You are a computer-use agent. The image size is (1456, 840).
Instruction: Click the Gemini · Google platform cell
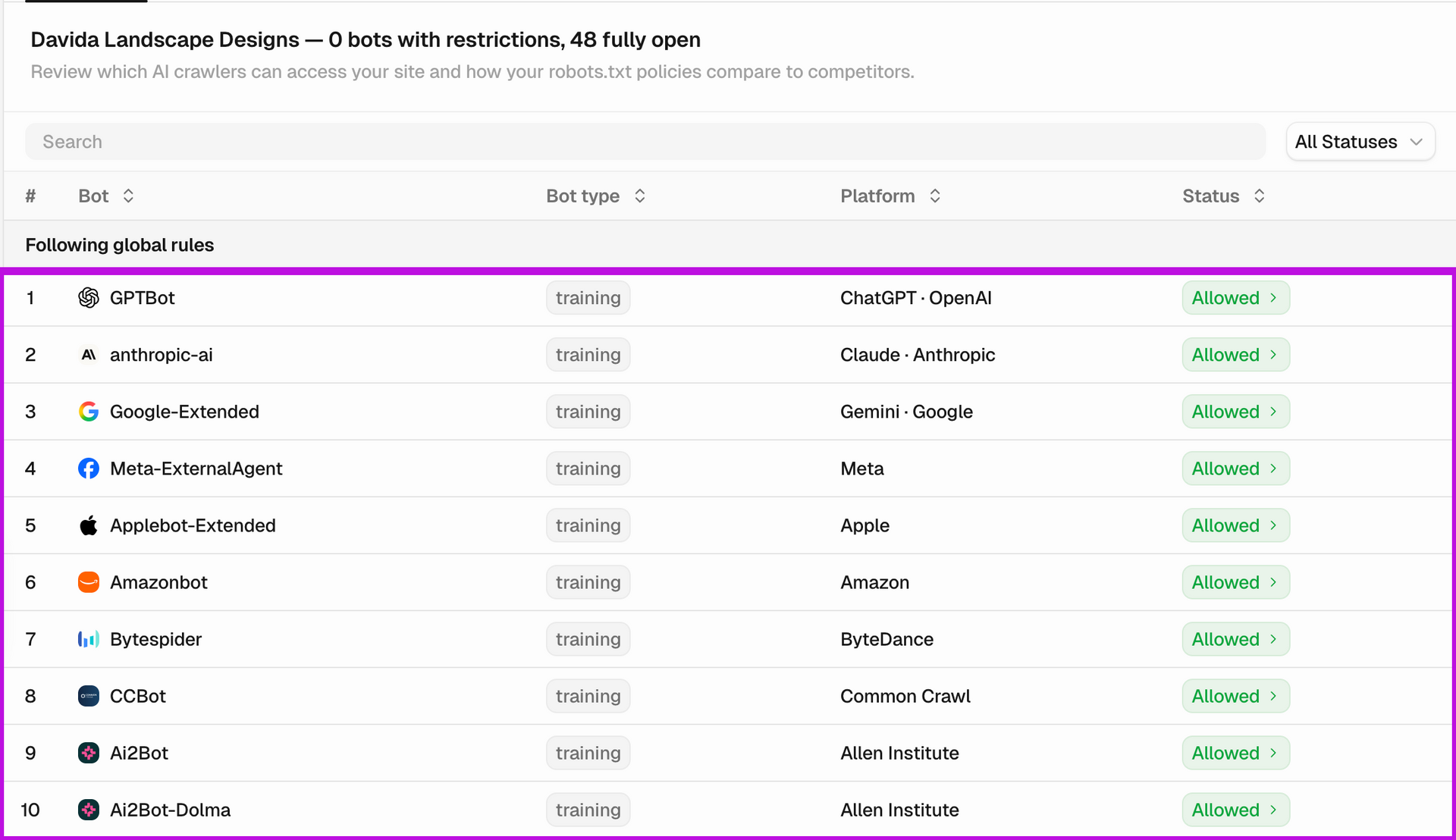(906, 412)
